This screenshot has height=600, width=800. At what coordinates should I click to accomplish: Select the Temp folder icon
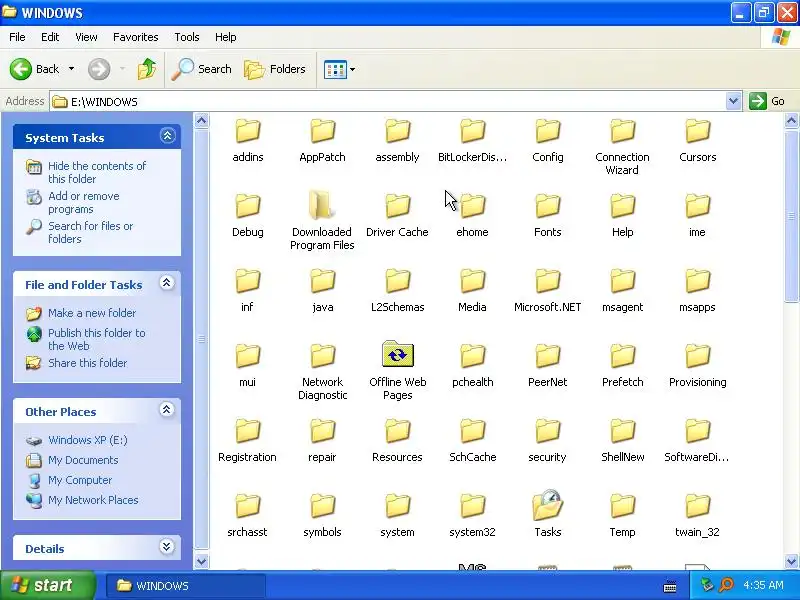pyautogui.click(x=622, y=506)
